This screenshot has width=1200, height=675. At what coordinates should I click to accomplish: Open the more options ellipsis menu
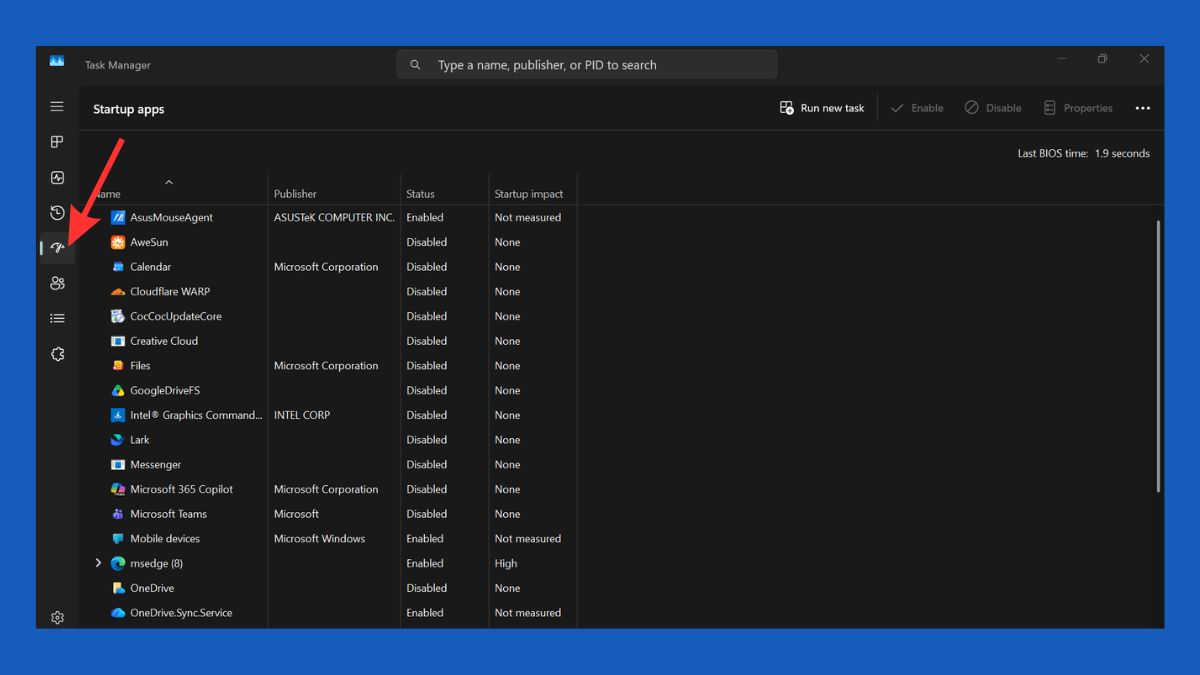click(1143, 108)
